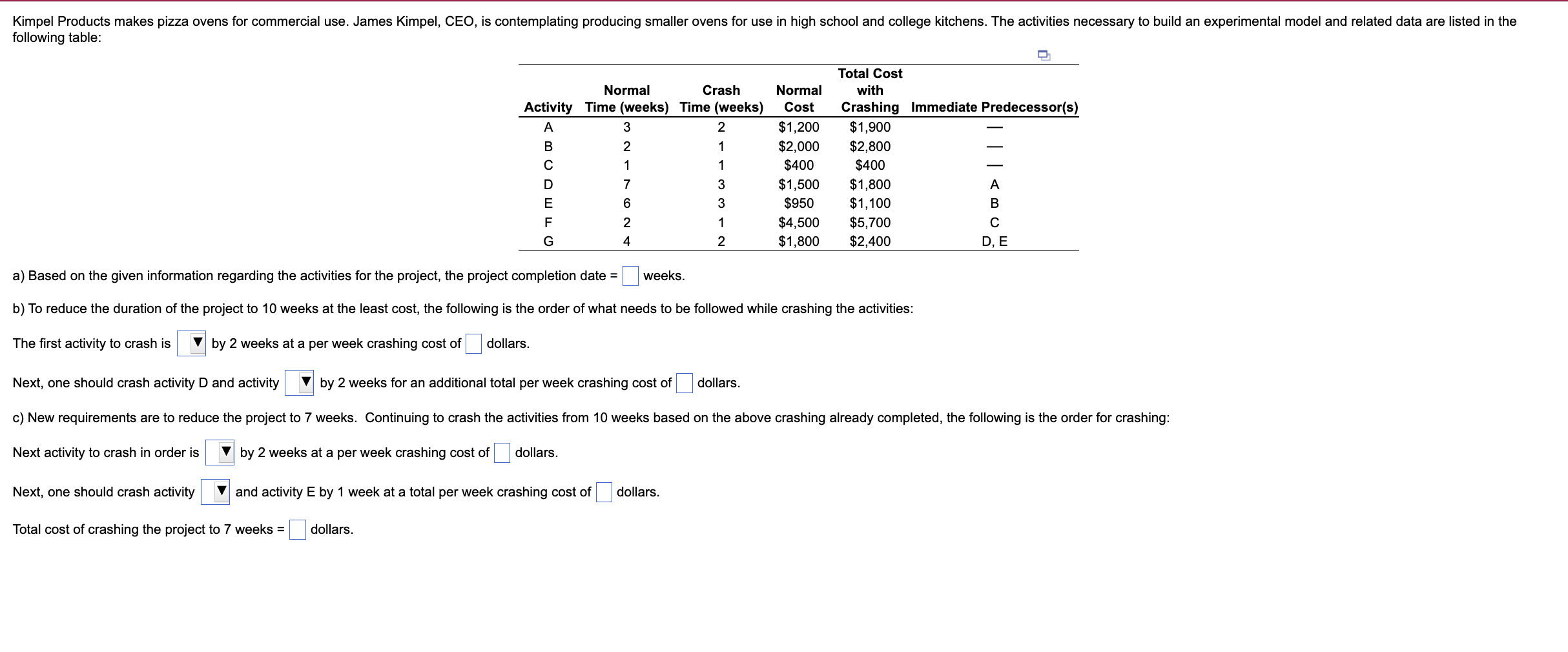Screen dimensions: 1568x652
Task: Open the 'Next activity to crash in order' dropdown
Action: tap(220, 453)
